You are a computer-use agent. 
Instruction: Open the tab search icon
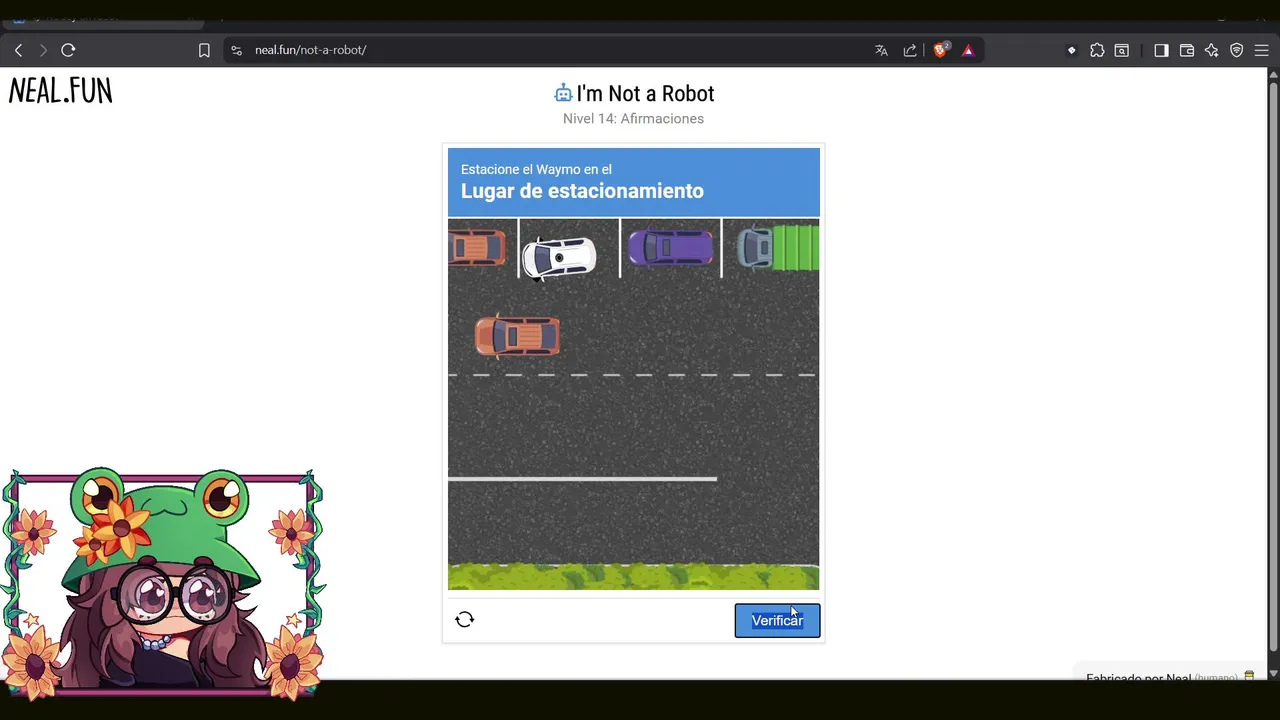tap(1122, 50)
